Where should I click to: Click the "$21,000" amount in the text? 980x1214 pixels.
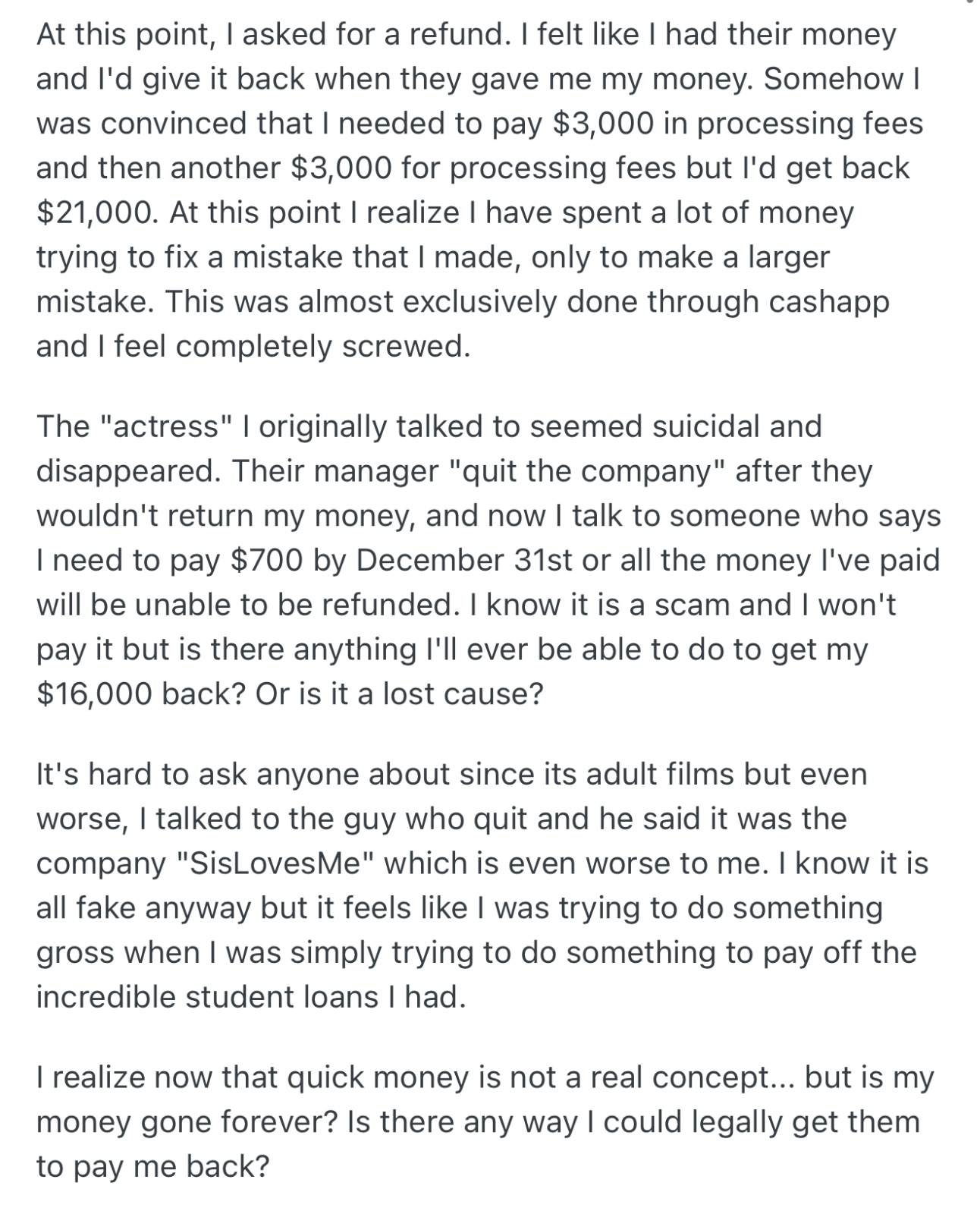(96, 212)
